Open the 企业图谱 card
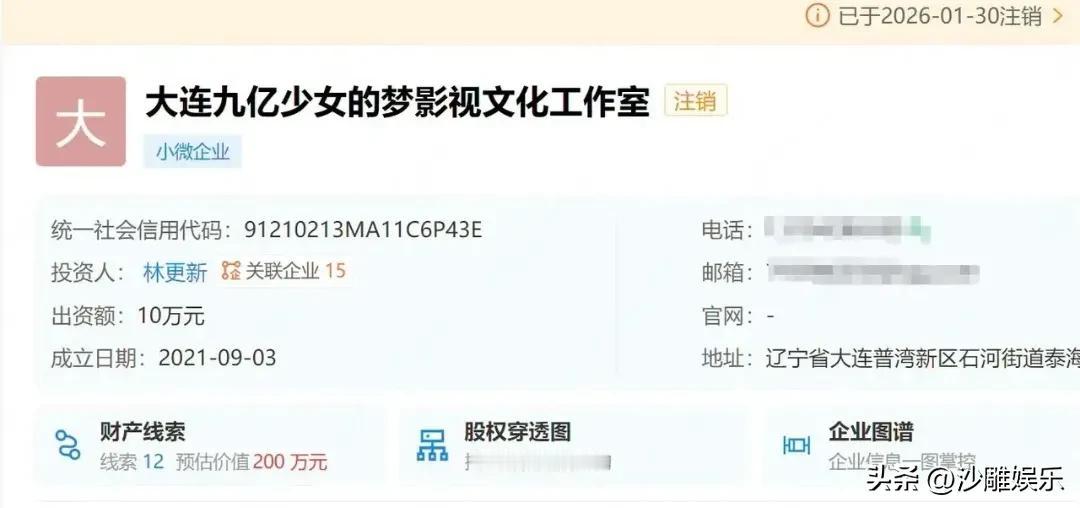 [x=922, y=445]
